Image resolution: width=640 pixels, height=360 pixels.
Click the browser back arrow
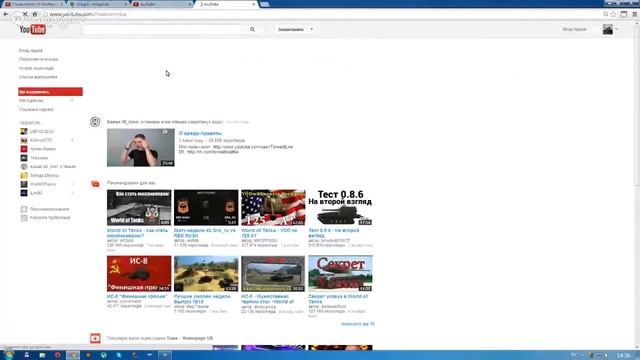click(x=6, y=14)
